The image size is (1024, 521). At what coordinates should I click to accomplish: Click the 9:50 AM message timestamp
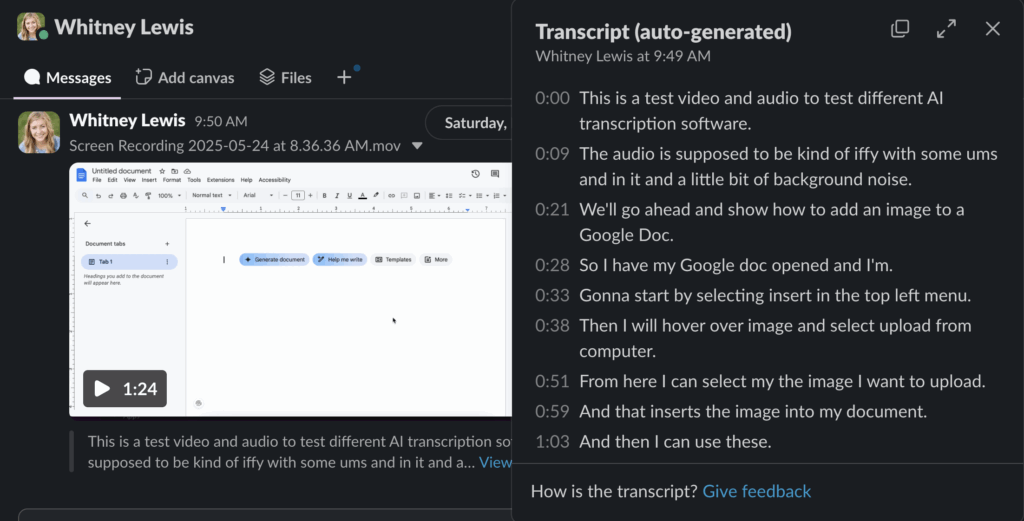[221, 121]
